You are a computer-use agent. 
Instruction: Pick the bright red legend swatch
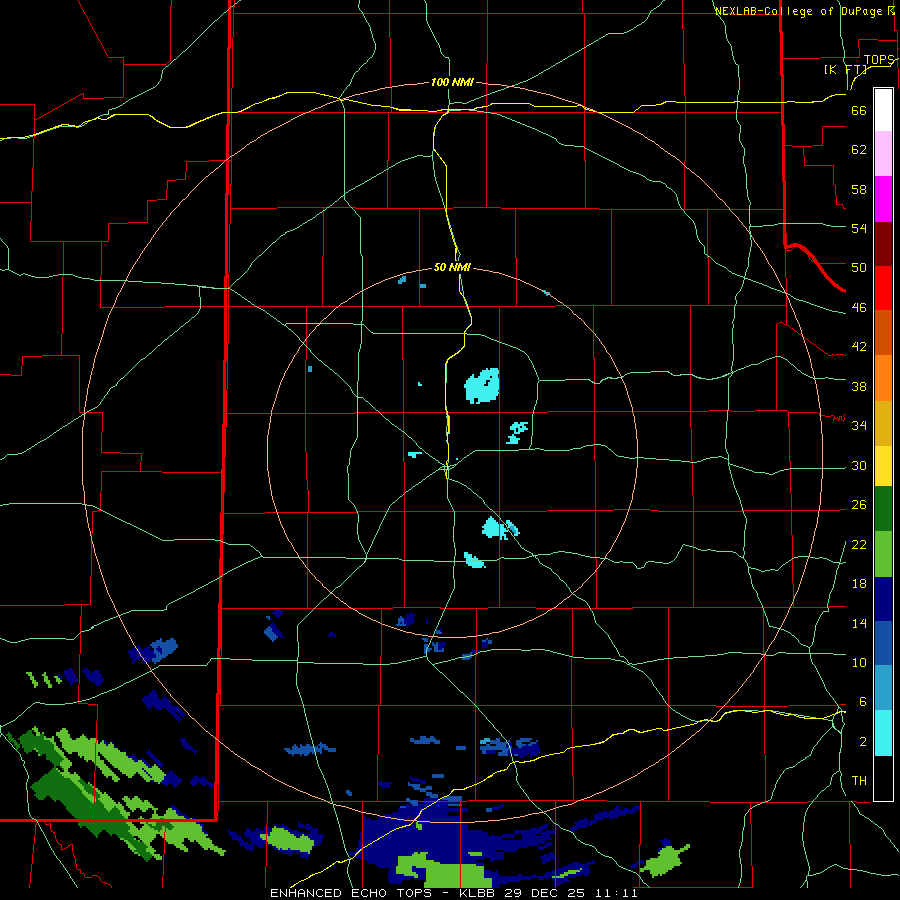[x=883, y=288]
